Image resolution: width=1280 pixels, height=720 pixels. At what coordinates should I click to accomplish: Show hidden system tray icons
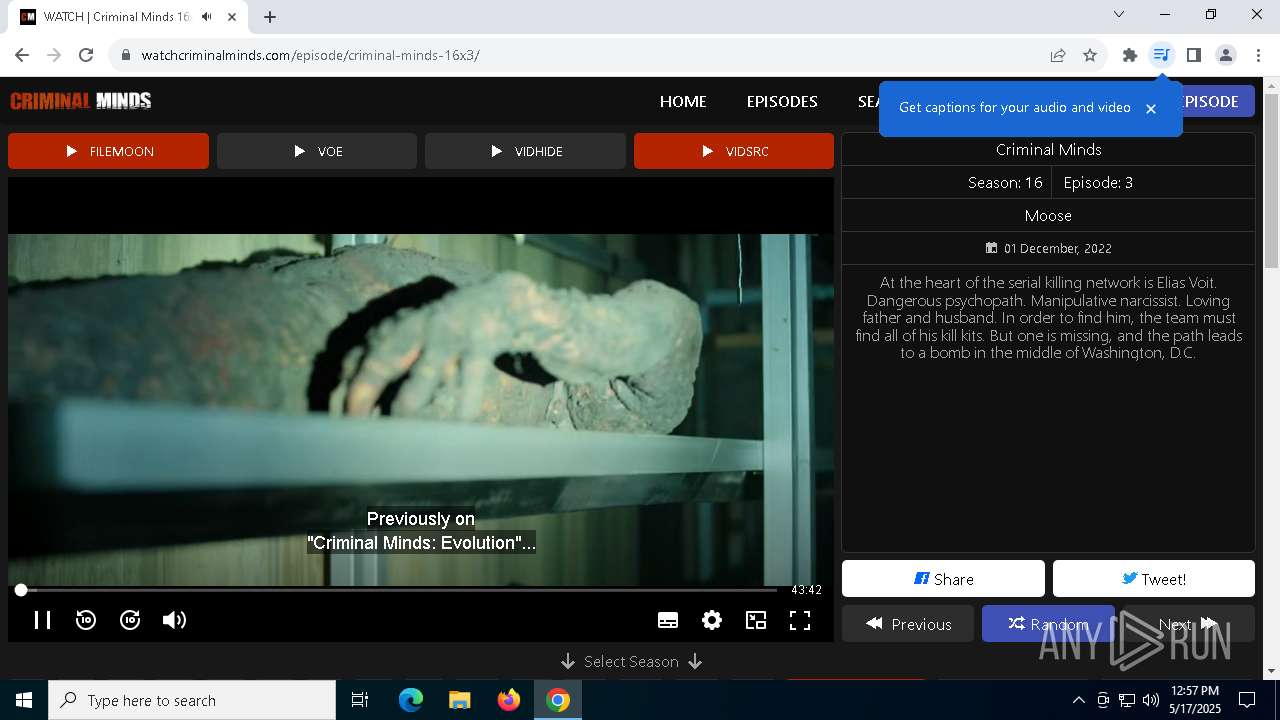(1078, 700)
